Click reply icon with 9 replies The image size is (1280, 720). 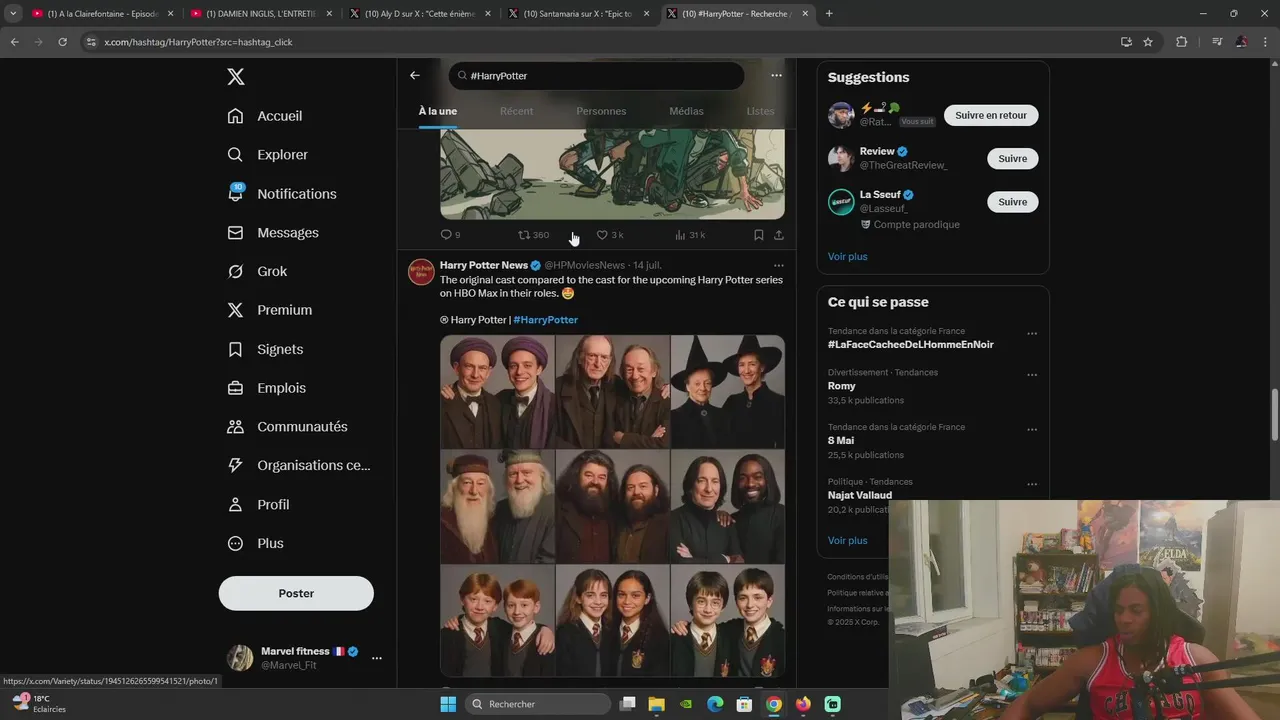click(x=447, y=235)
